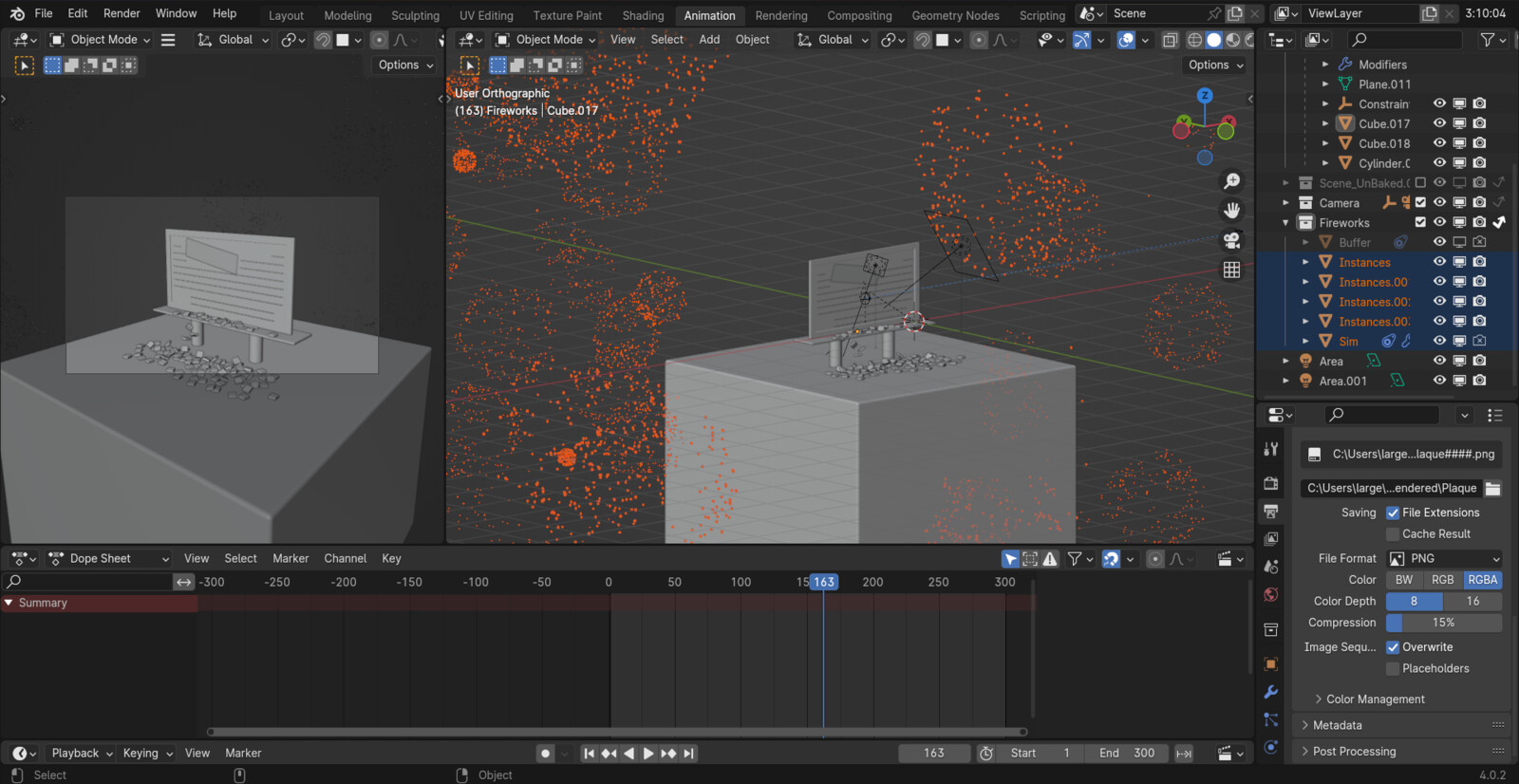The width and height of the screenshot is (1519, 784).
Task: Click the blue Z axis on the navigation gizmo
Action: pos(1205,96)
